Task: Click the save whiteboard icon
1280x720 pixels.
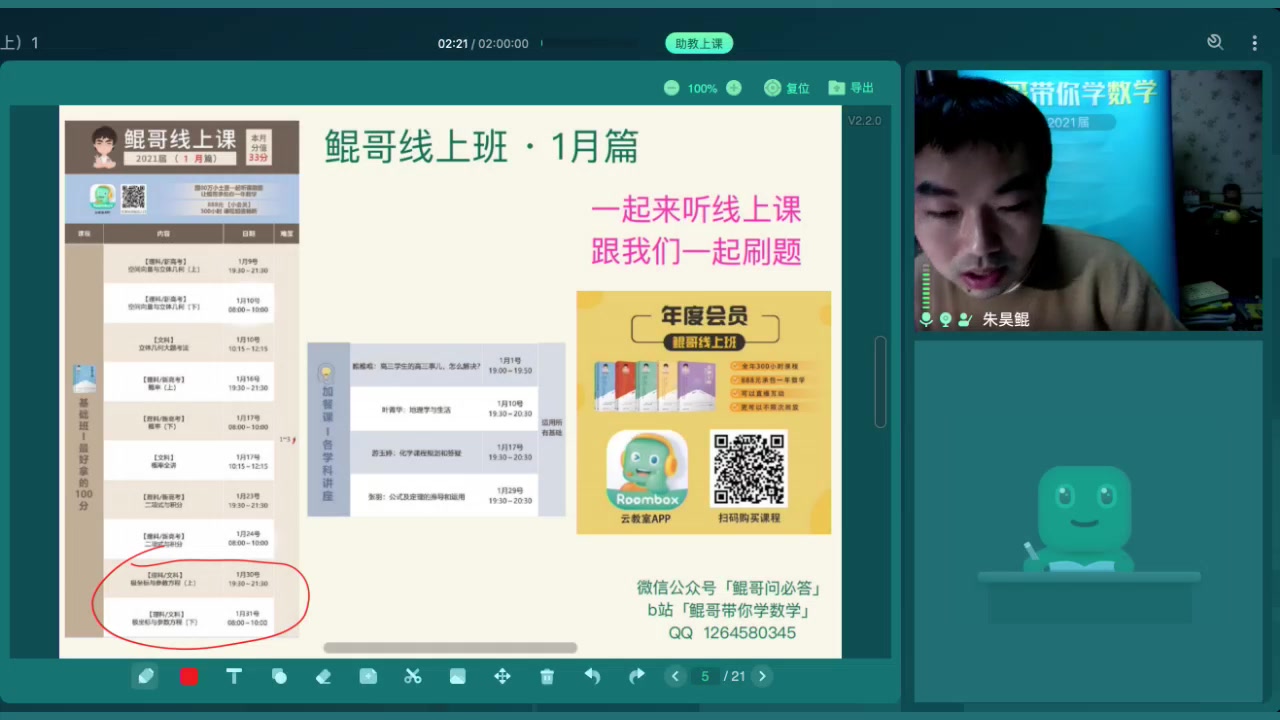Action: [x=368, y=676]
